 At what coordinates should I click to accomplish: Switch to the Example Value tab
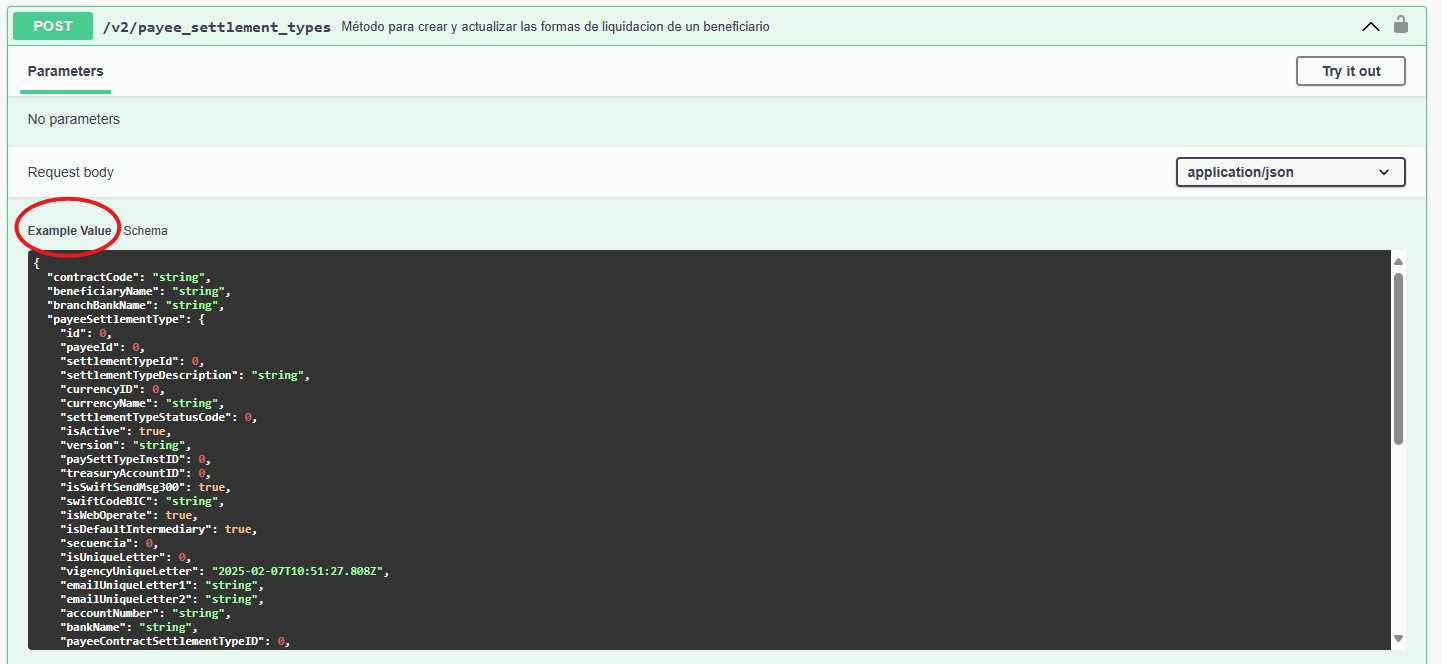(x=69, y=231)
